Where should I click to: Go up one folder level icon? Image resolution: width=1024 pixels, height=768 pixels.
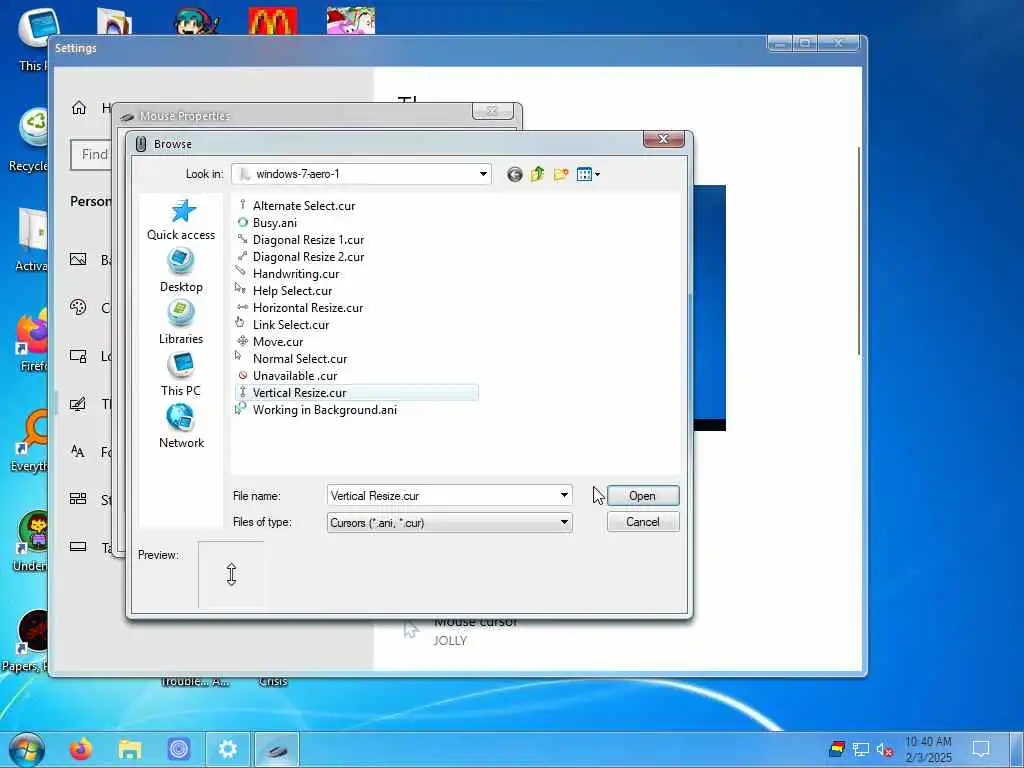pos(537,174)
